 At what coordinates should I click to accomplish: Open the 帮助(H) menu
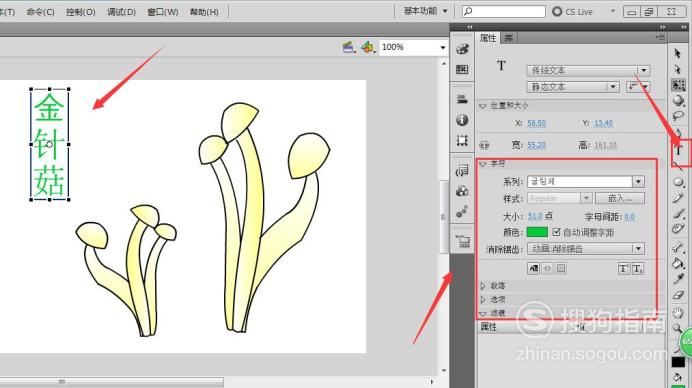204,12
